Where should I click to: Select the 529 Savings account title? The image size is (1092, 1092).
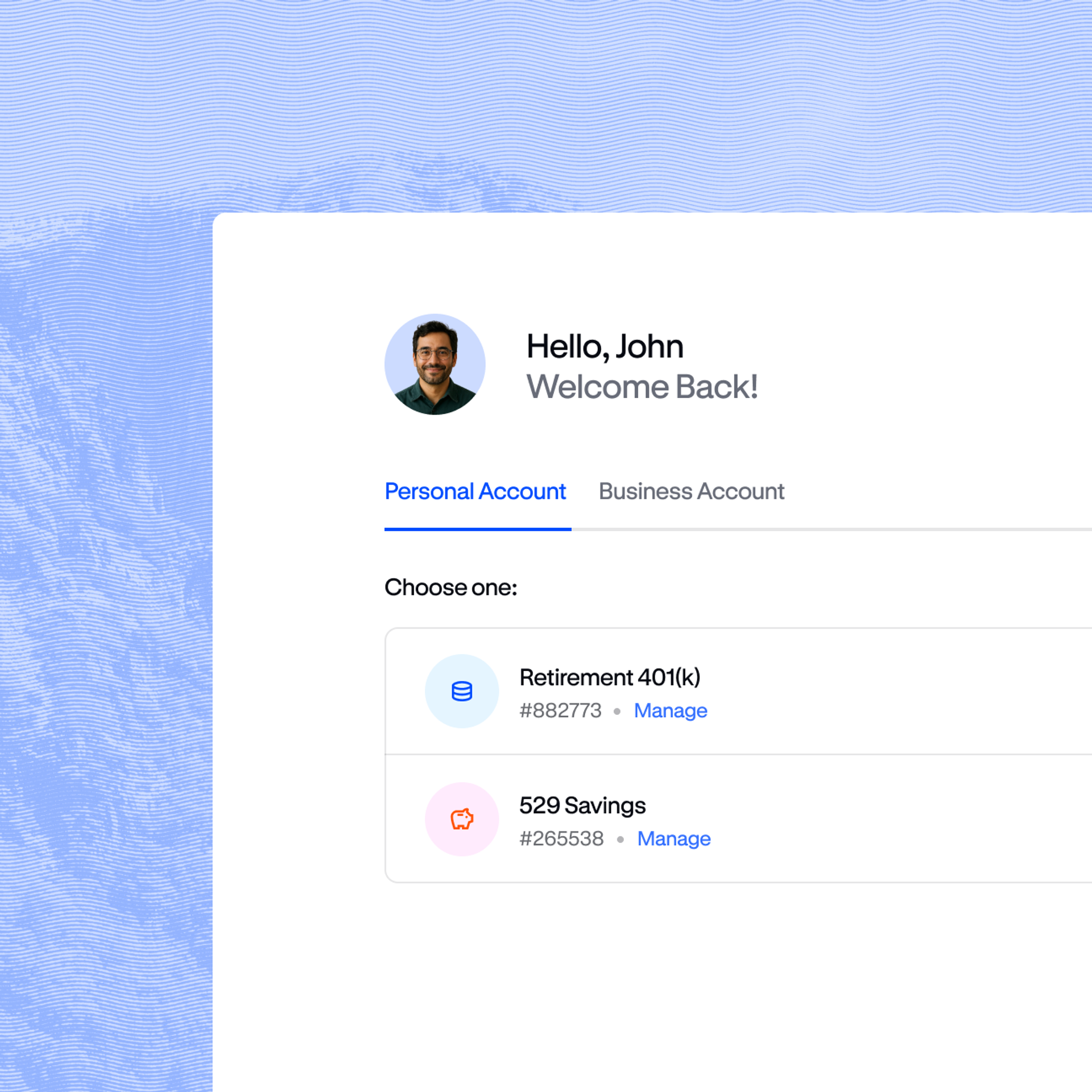(582, 805)
